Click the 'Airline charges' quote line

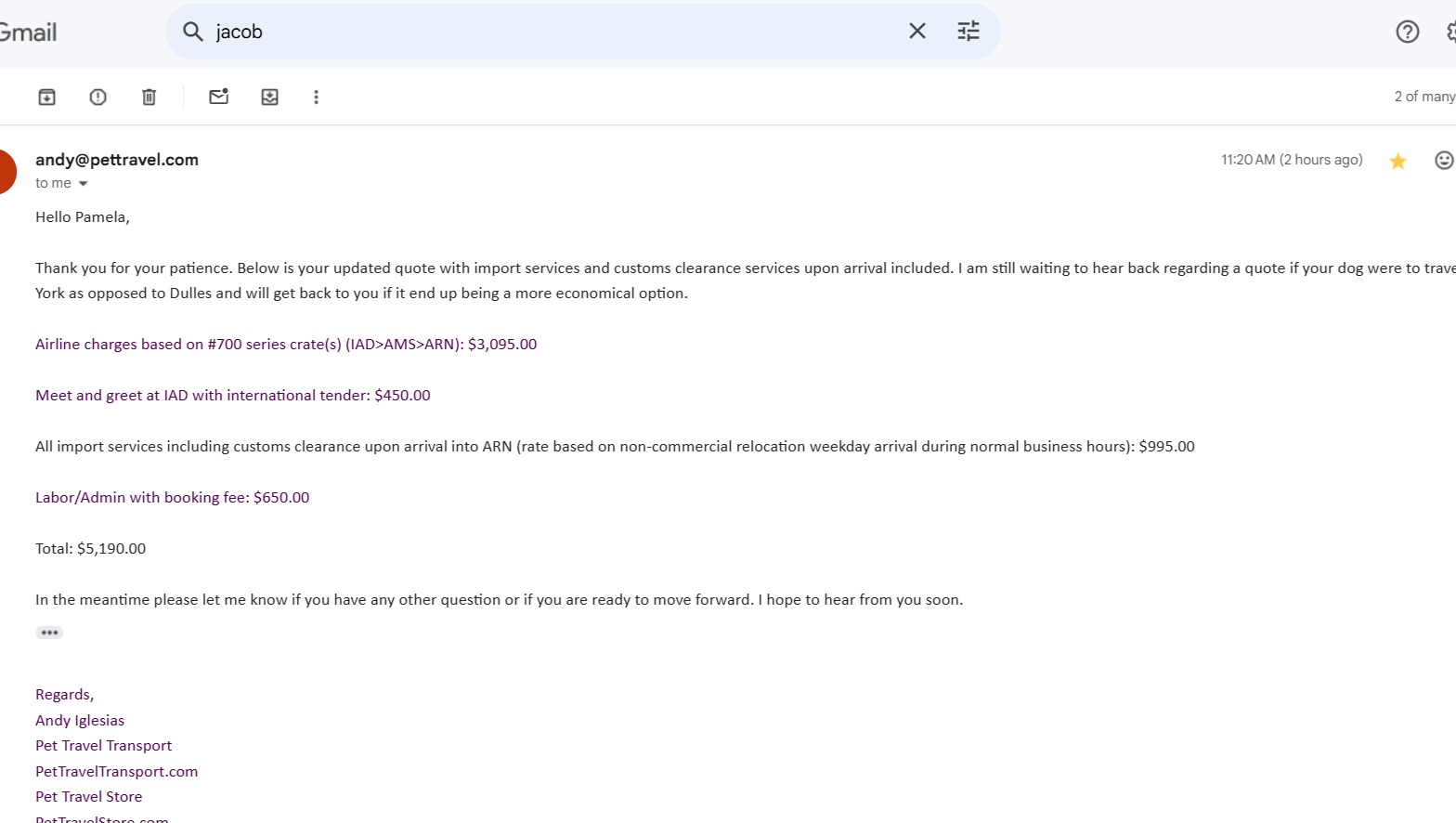[x=286, y=345]
